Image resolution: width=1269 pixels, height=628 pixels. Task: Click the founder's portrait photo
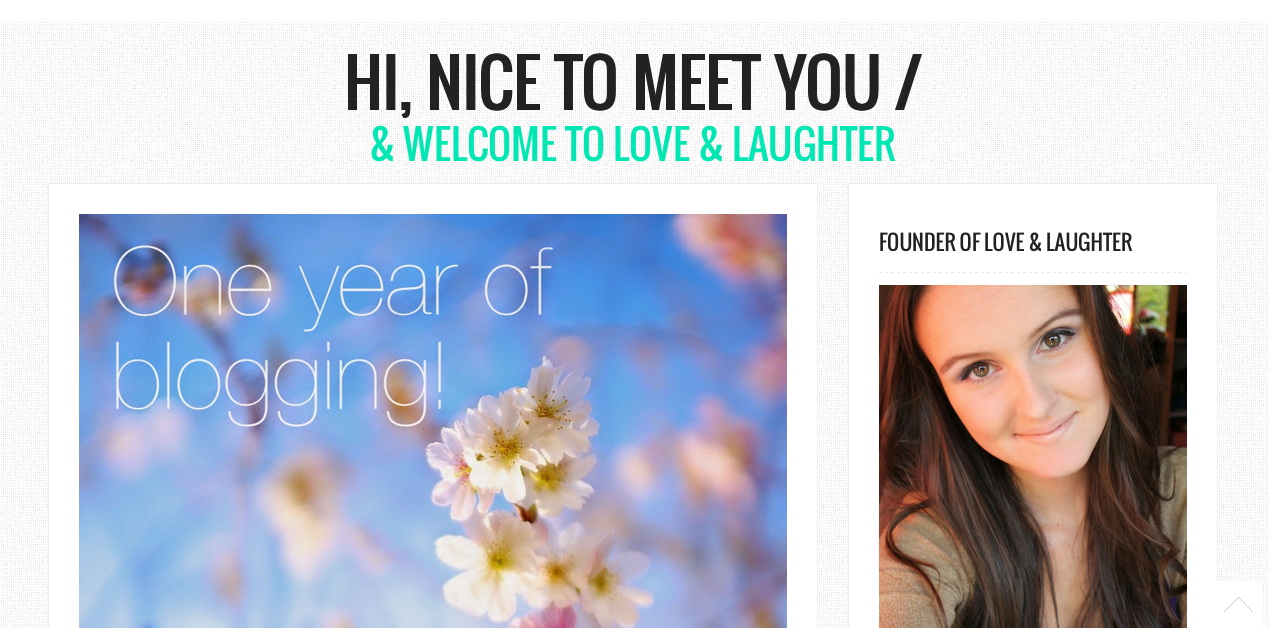pos(1033,456)
